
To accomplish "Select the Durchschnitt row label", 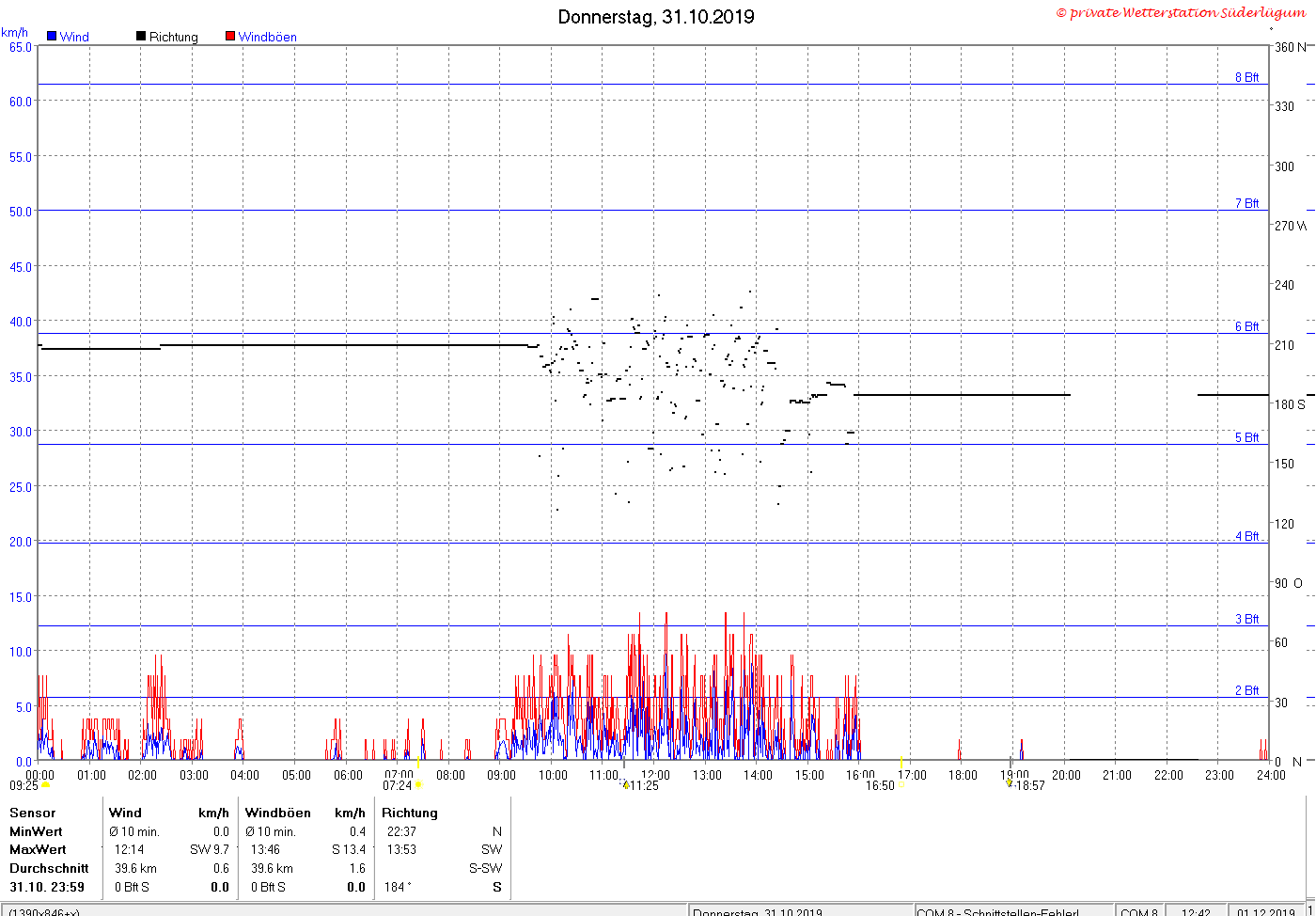I will (49, 868).
